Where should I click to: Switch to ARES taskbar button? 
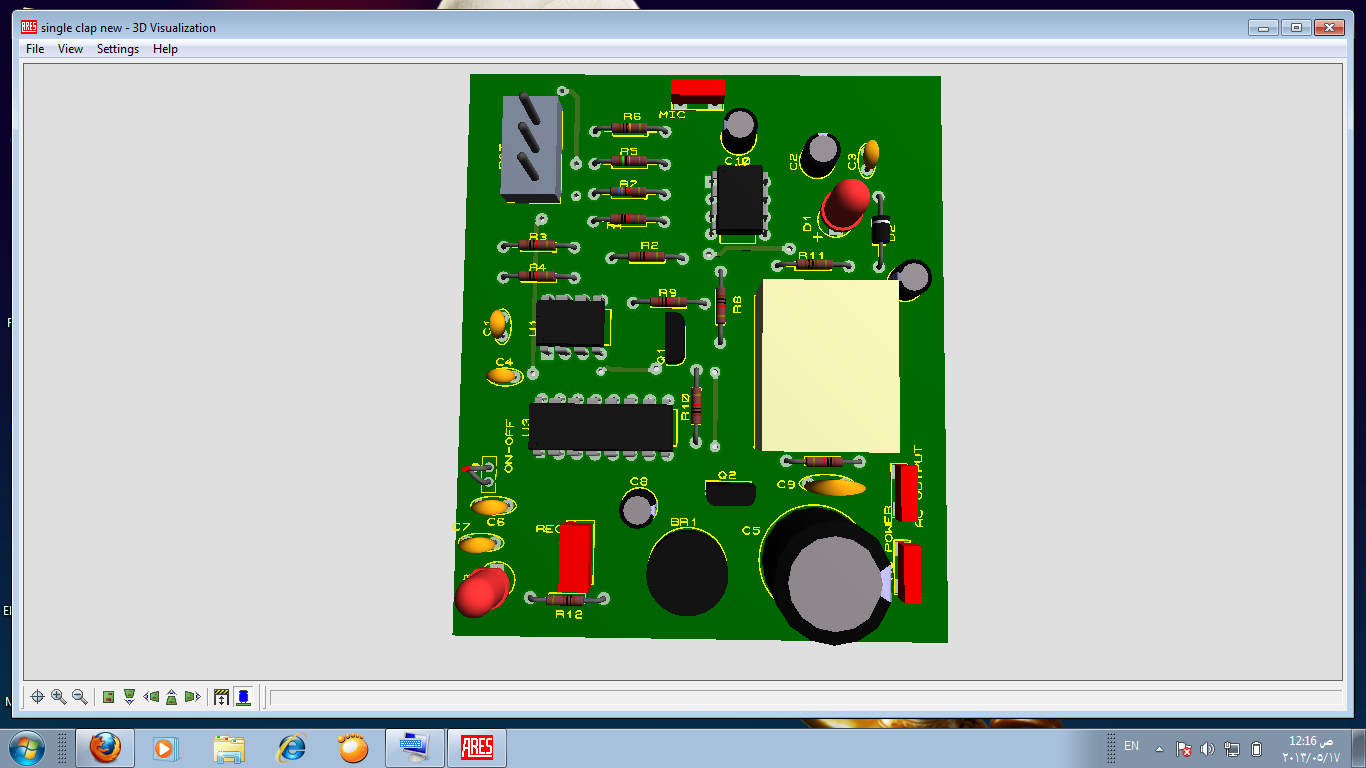(x=477, y=747)
